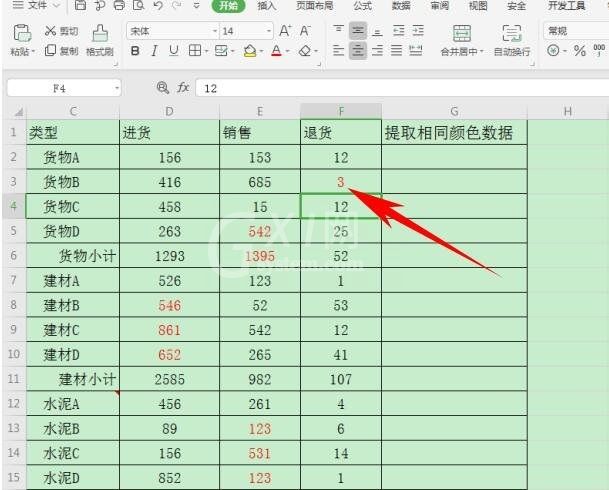The image size is (609, 490).
Task: Click the Save icon in quick access toolbar
Action: 80,5
